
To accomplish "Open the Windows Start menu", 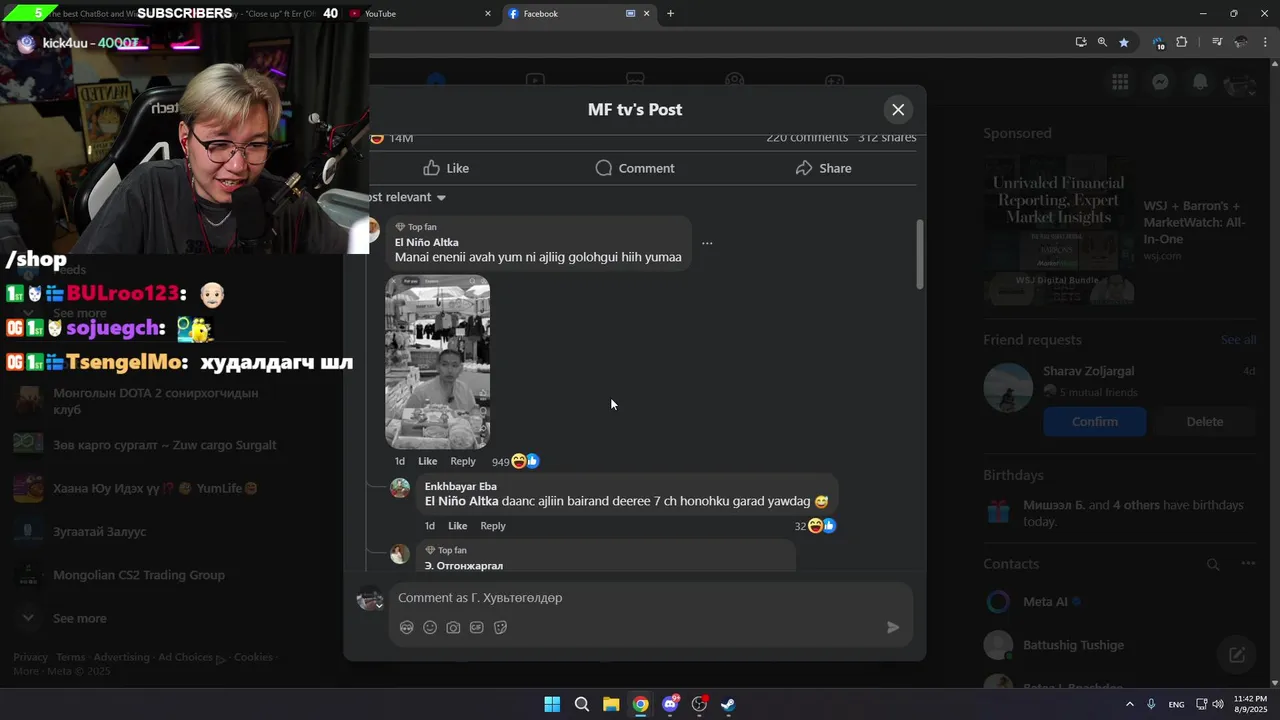I will click(x=552, y=704).
